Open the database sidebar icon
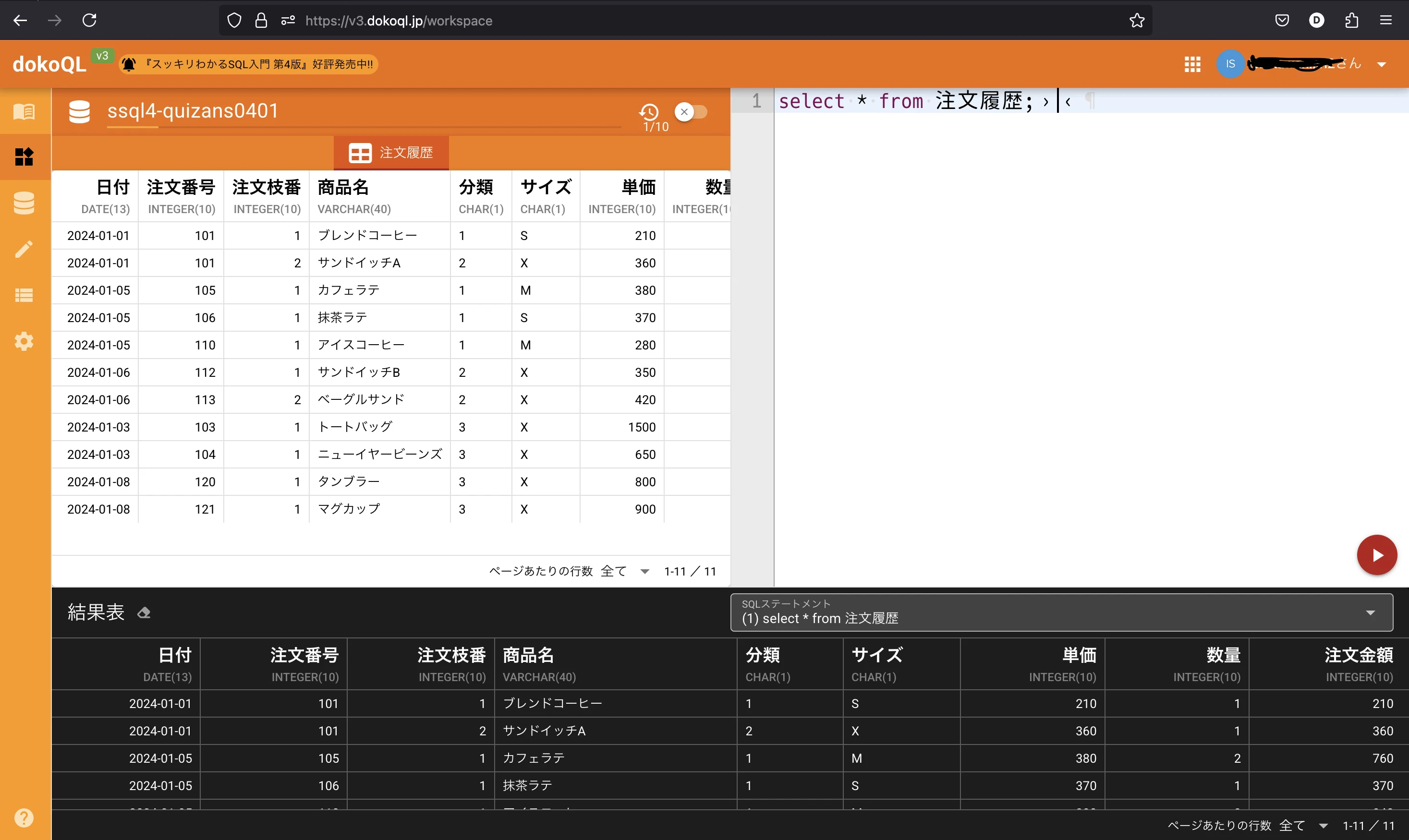1409x840 pixels. pyautogui.click(x=24, y=203)
